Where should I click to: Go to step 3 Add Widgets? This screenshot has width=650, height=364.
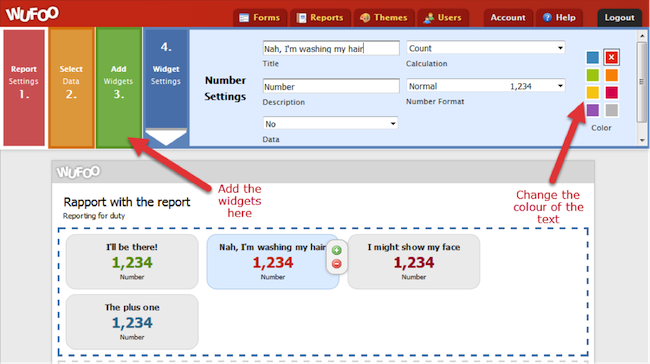[x=119, y=87]
